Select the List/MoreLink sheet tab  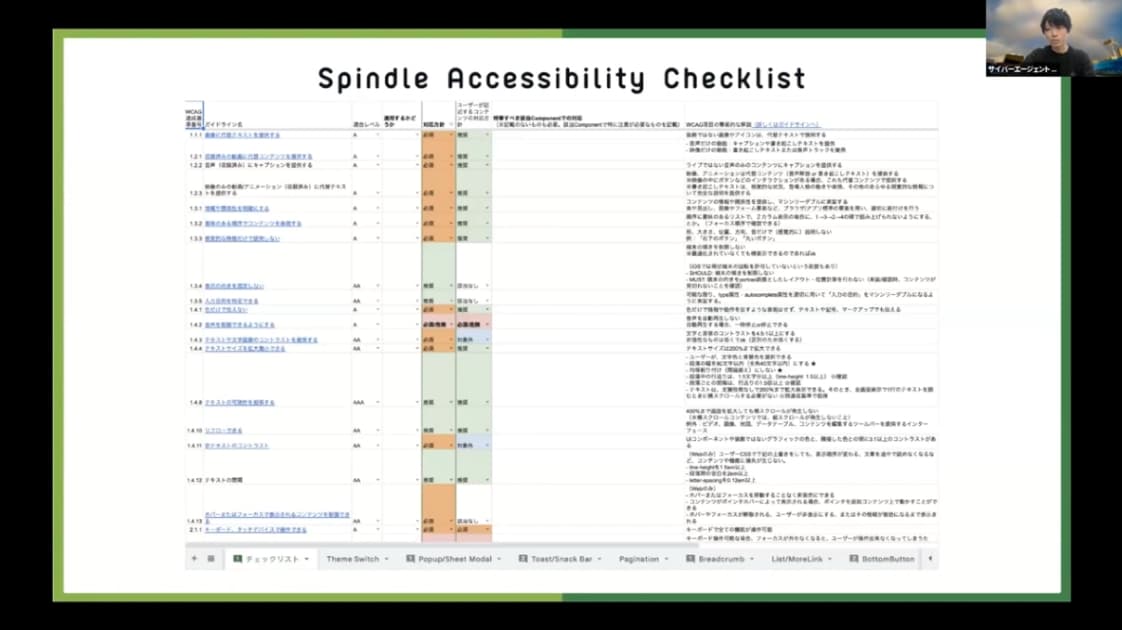coord(797,559)
